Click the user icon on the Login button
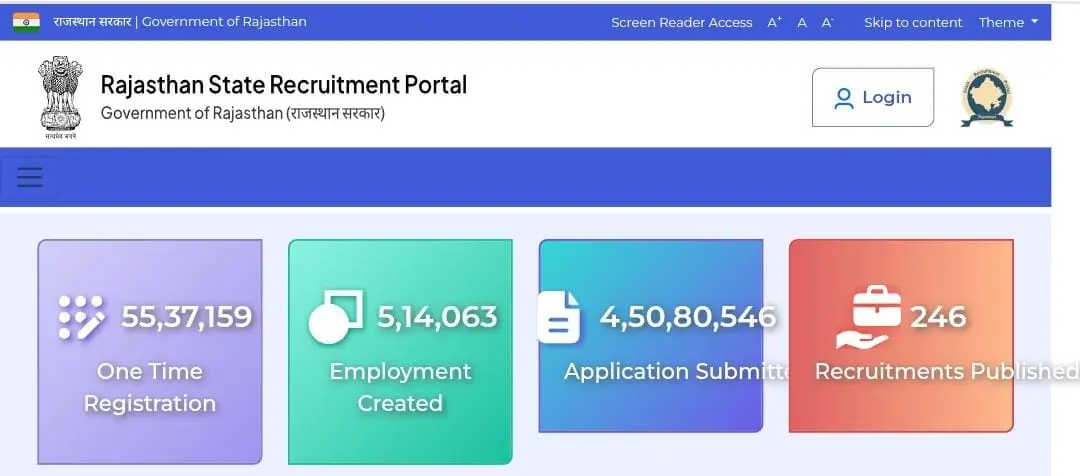The width and height of the screenshot is (1080, 476). [844, 99]
